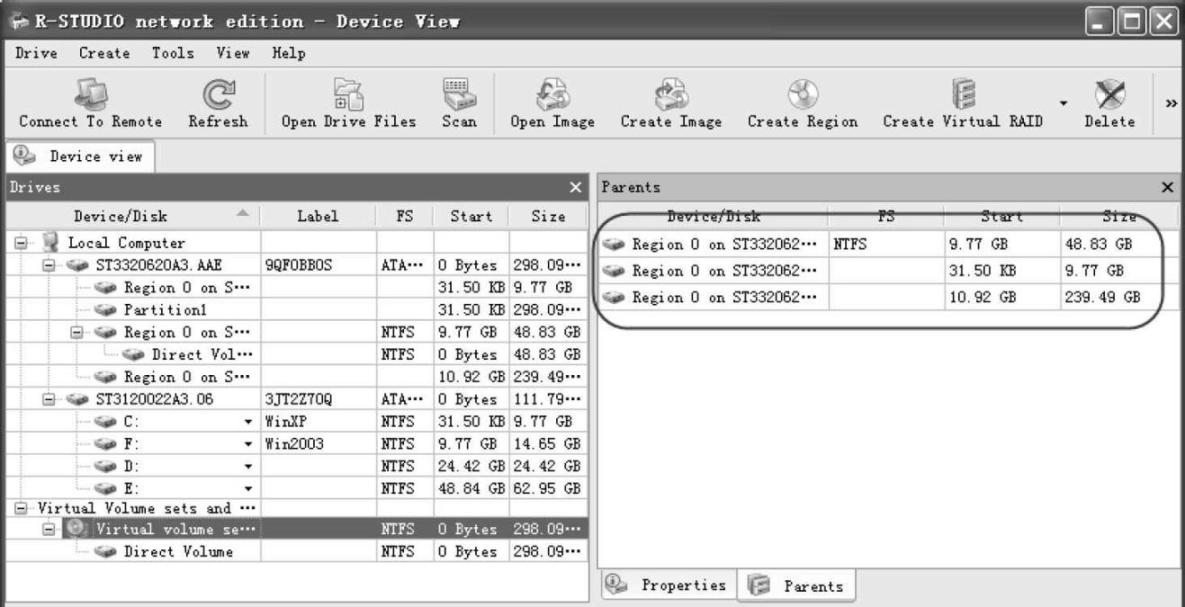
Task: Click the Create Image toolbar icon
Action: pos(671,96)
